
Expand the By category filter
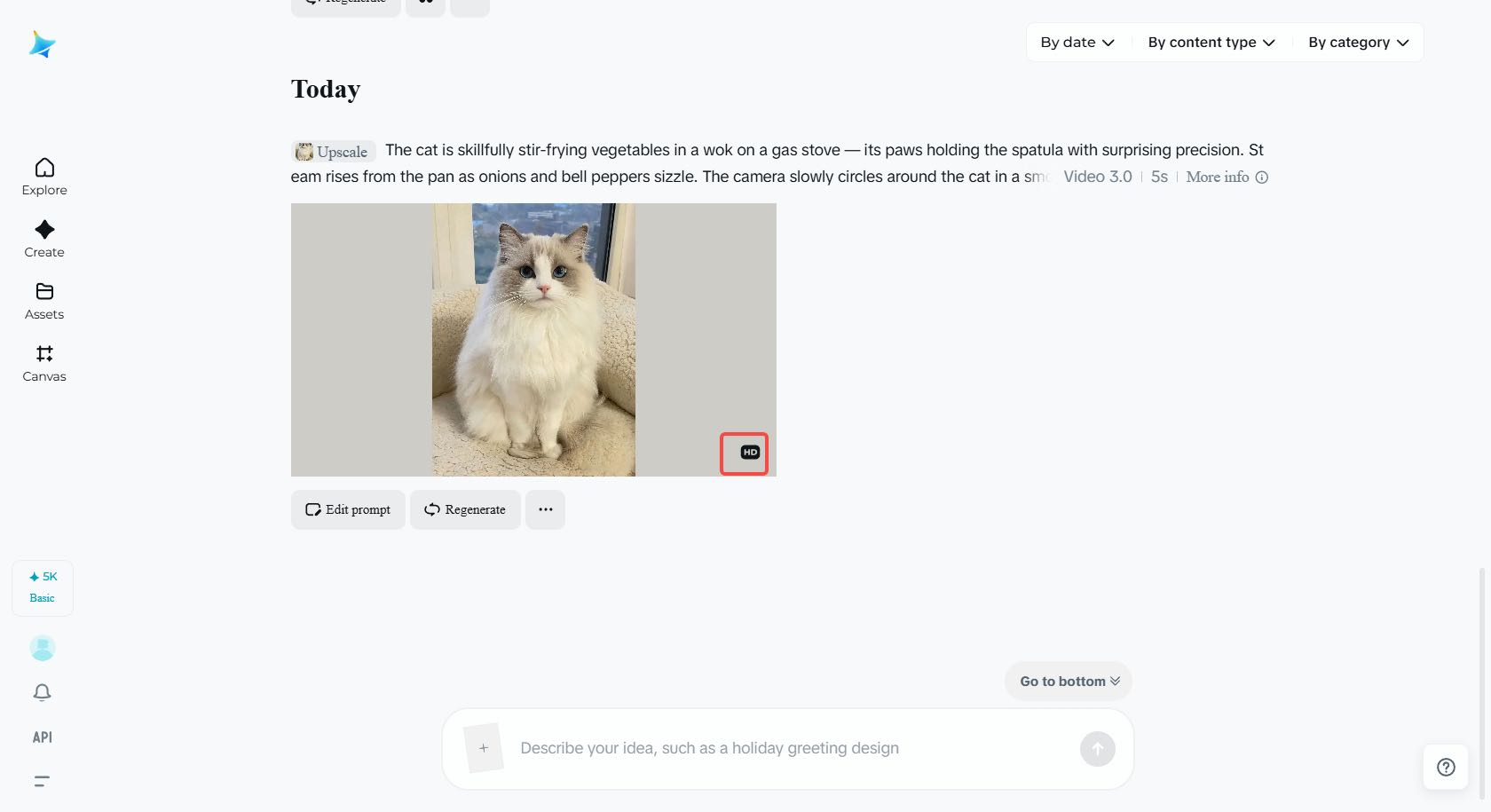click(1359, 43)
